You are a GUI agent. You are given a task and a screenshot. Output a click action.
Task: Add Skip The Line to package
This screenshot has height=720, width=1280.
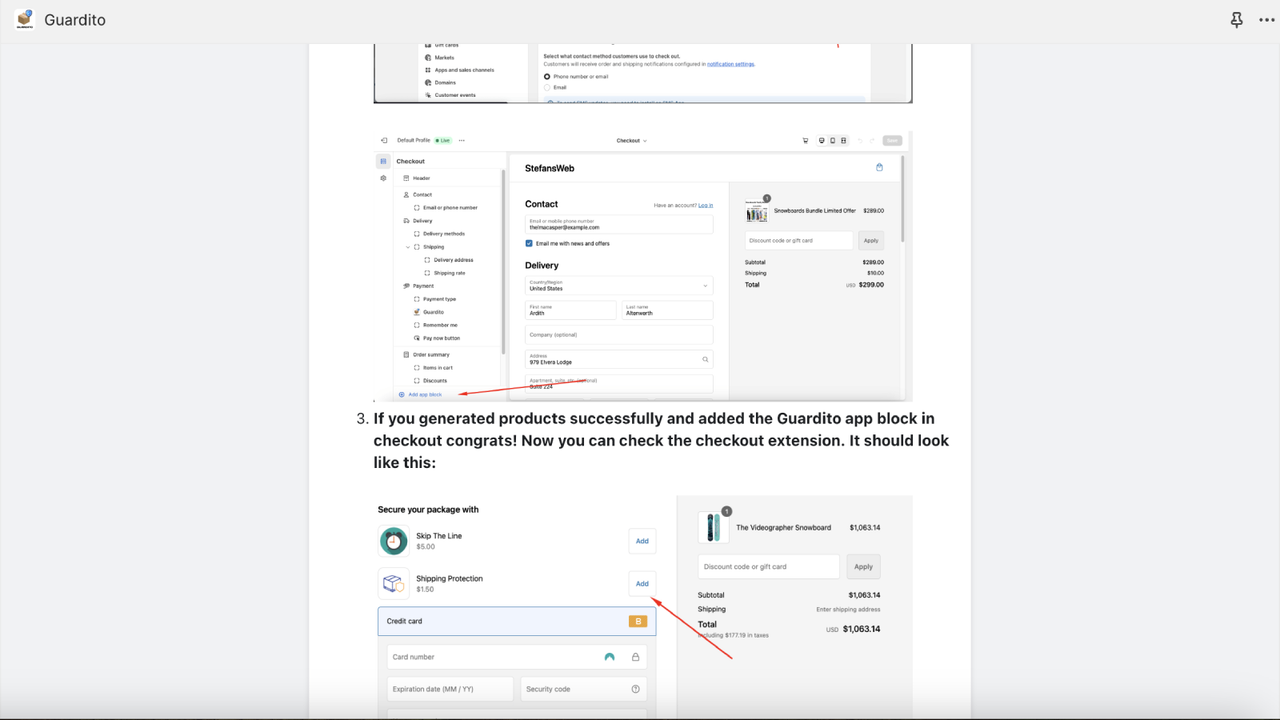coord(642,541)
